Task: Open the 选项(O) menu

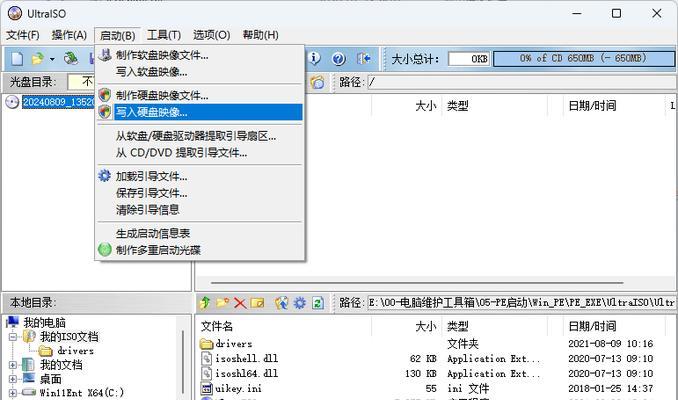Action: [211, 35]
